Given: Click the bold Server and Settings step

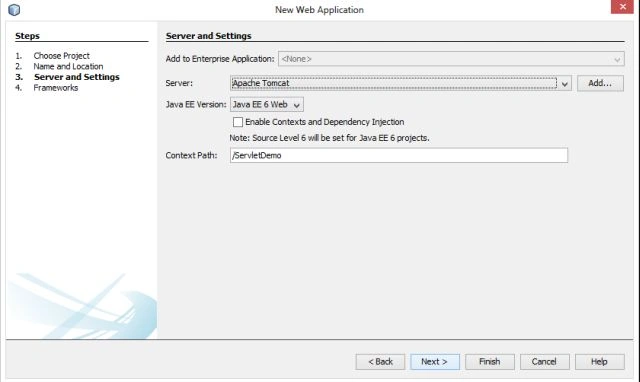Looking at the screenshot, I should 77,77.
